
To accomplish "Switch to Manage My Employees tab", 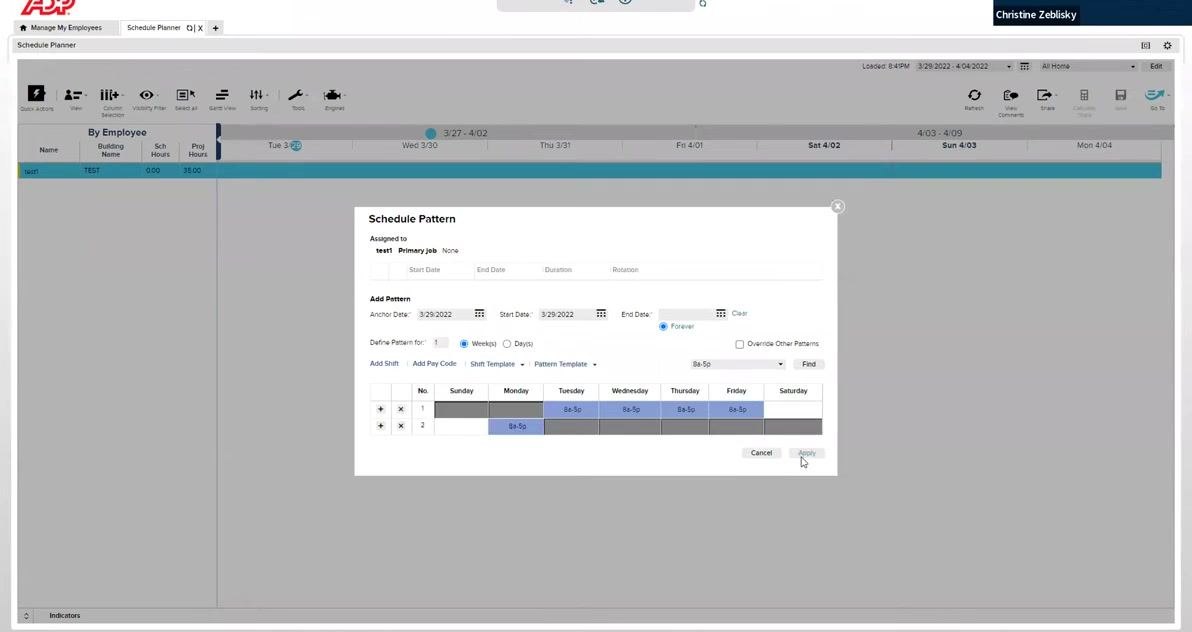I will (x=66, y=27).
